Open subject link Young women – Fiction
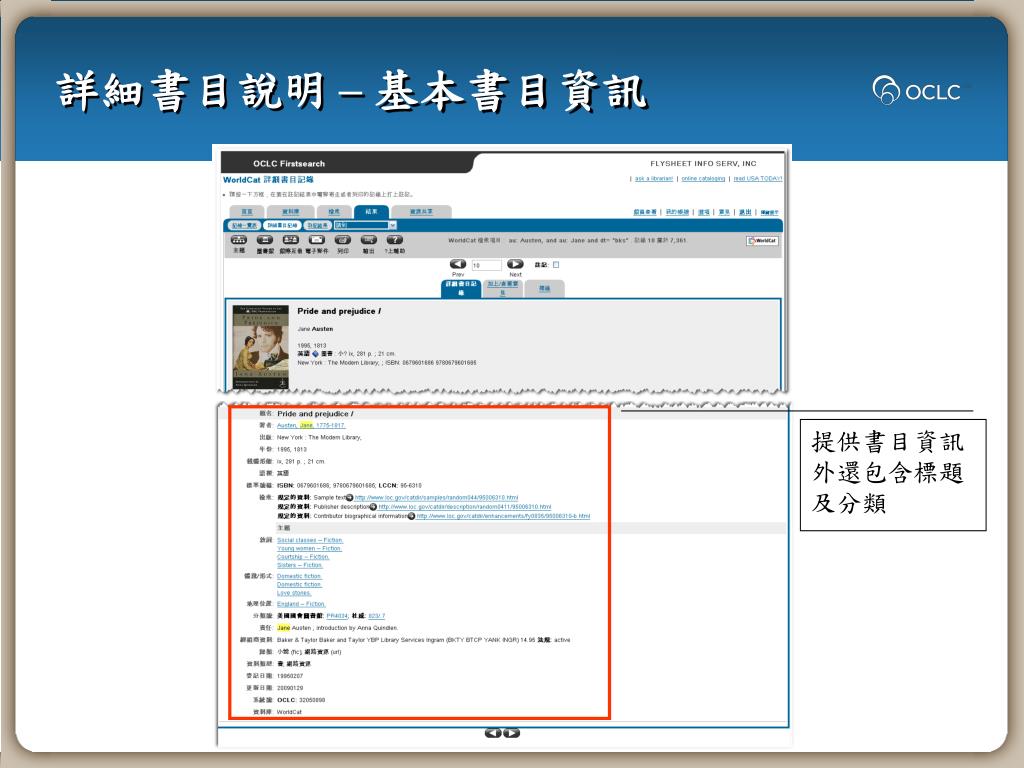 point(309,549)
